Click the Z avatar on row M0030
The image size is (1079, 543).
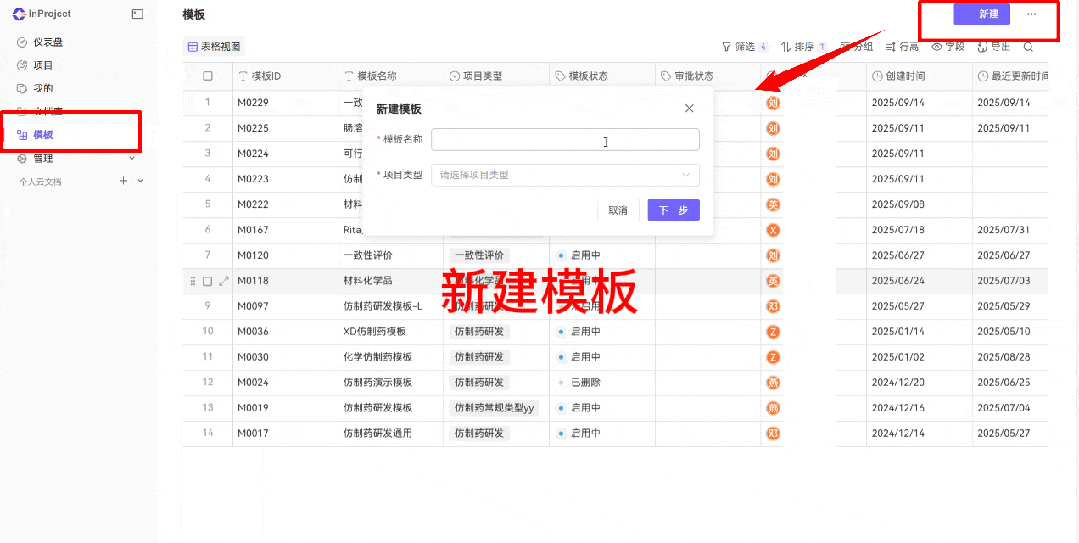[773, 357]
